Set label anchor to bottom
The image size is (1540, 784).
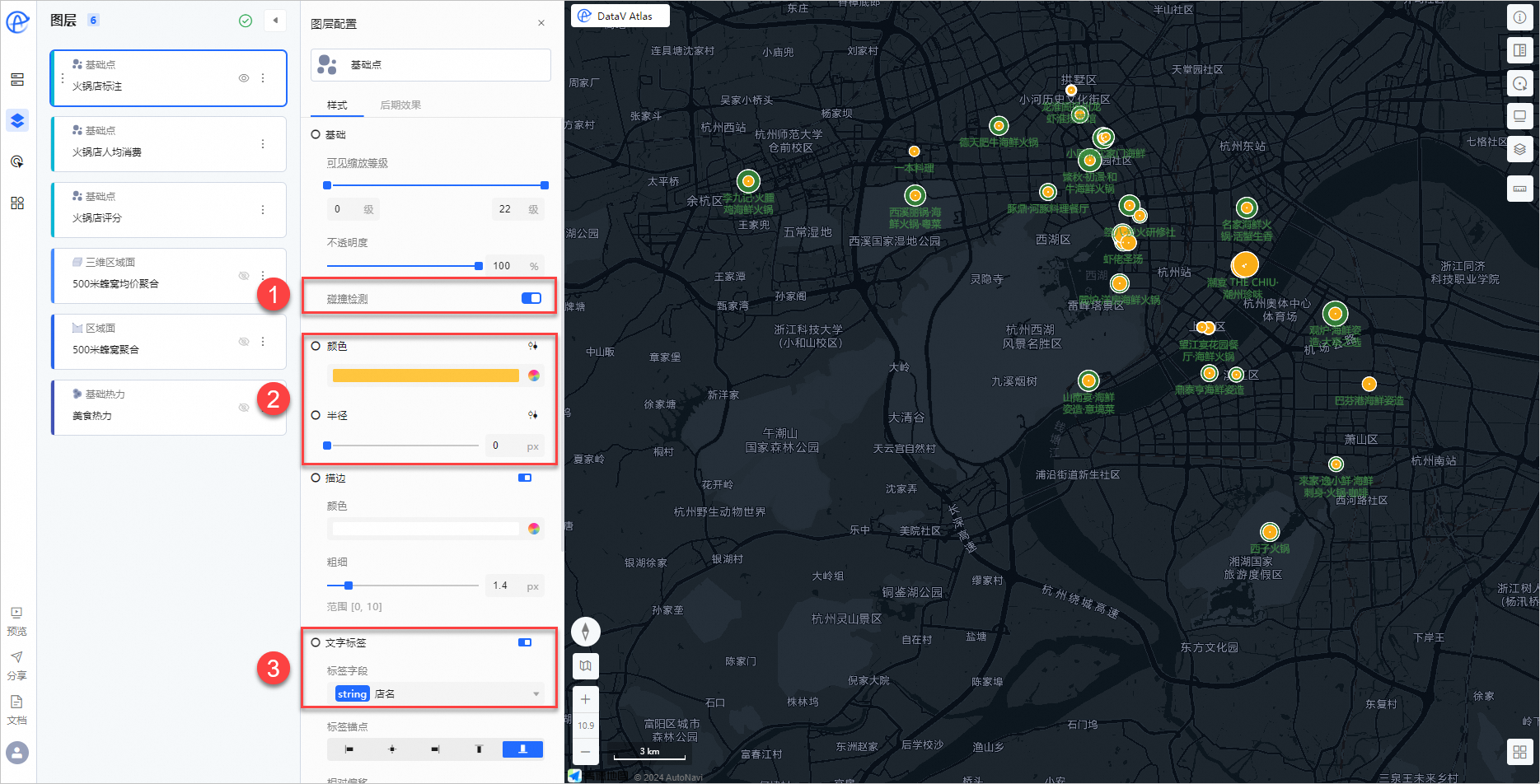[522, 749]
